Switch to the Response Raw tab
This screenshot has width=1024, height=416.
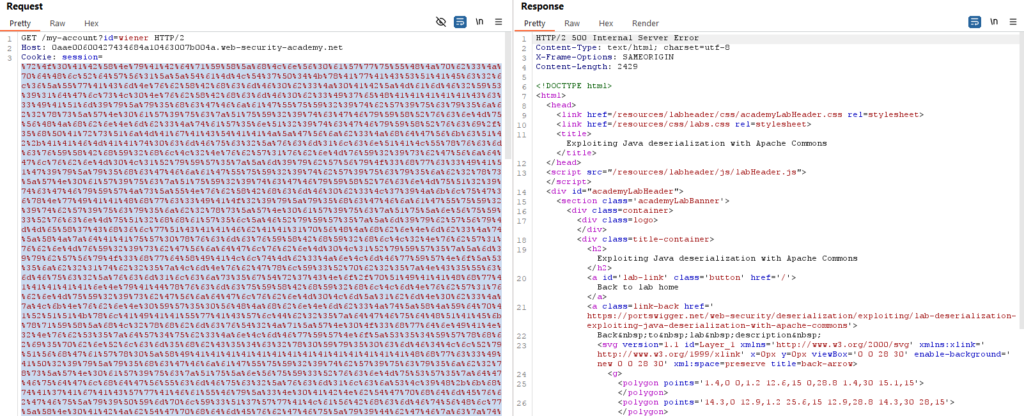point(572,23)
